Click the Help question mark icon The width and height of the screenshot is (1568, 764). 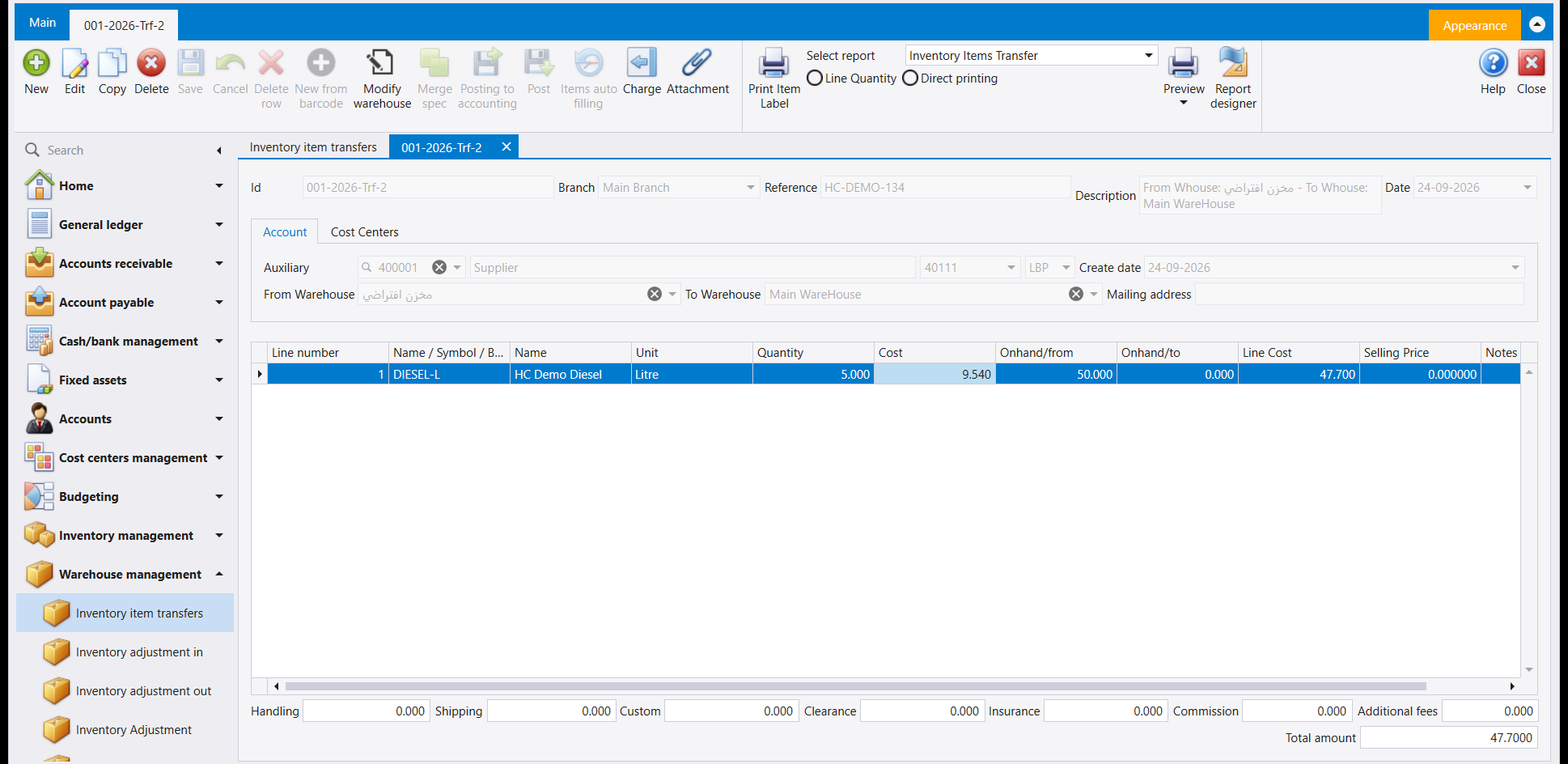(1493, 63)
